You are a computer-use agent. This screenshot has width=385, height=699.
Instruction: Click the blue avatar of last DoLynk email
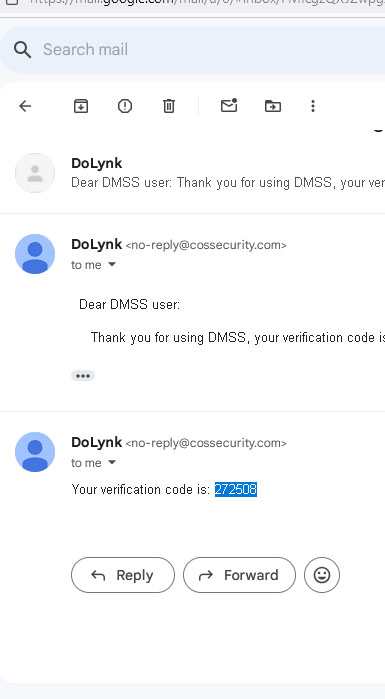(x=35, y=452)
